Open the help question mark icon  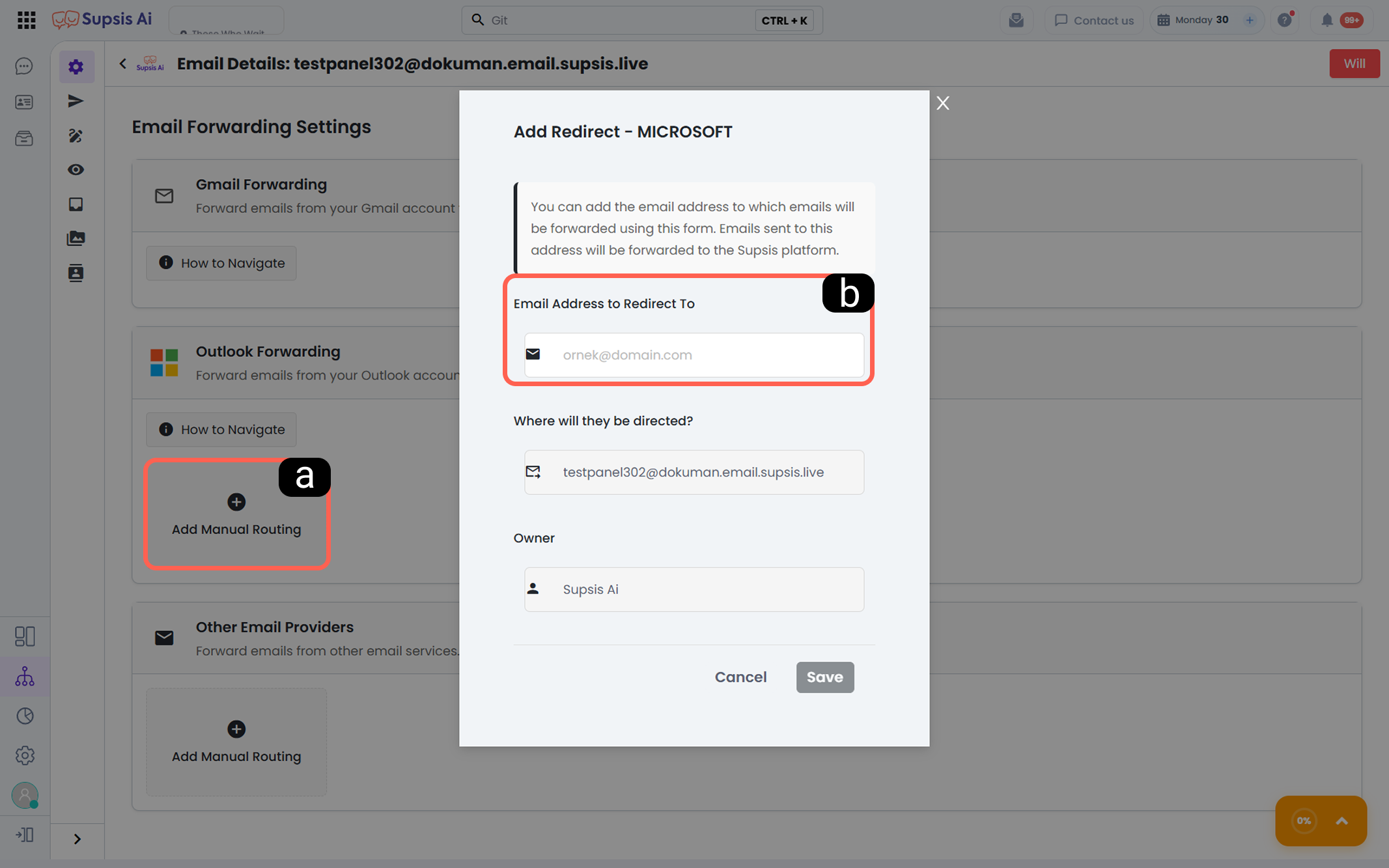pos(1285,20)
